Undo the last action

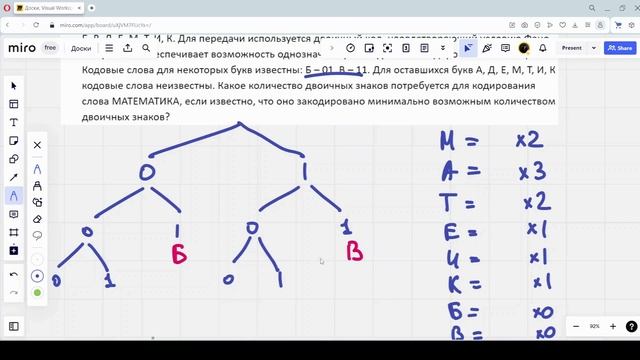tap(14, 274)
